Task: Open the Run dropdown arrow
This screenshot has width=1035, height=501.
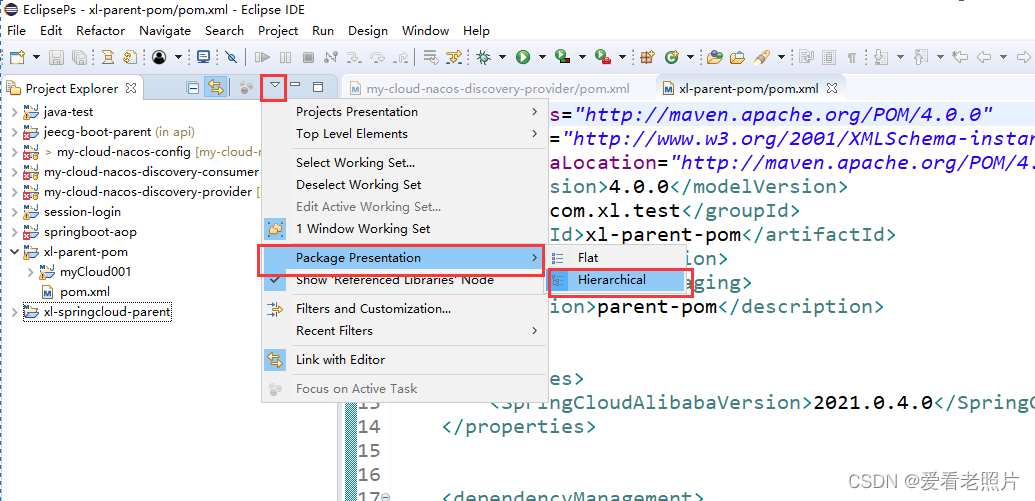Action: pyautogui.click(x=542, y=57)
